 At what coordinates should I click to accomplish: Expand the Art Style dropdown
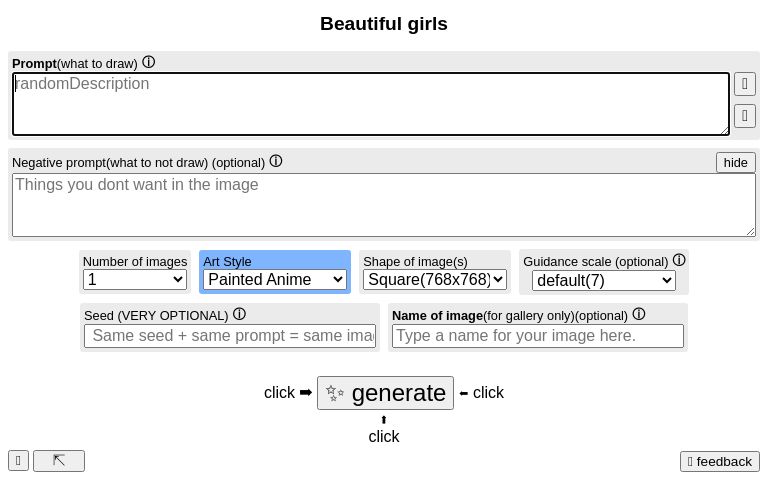pyautogui.click(x=275, y=280)
